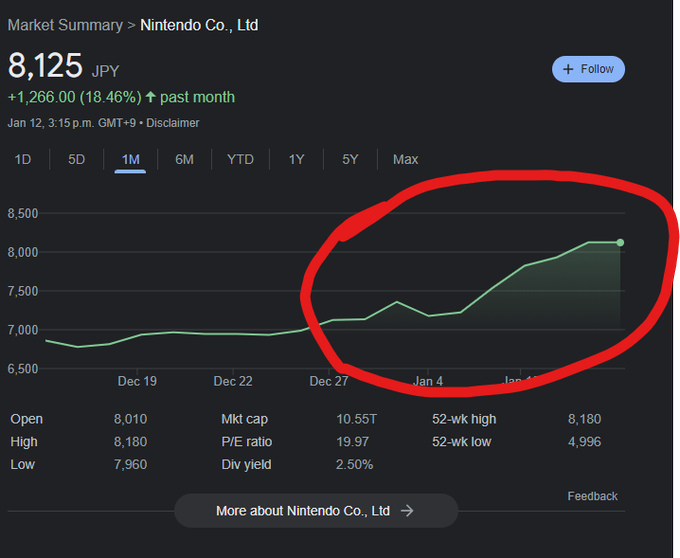Show the Max chart range
The width and height of the screenshot is (680, 558).
tap(405, 159)
